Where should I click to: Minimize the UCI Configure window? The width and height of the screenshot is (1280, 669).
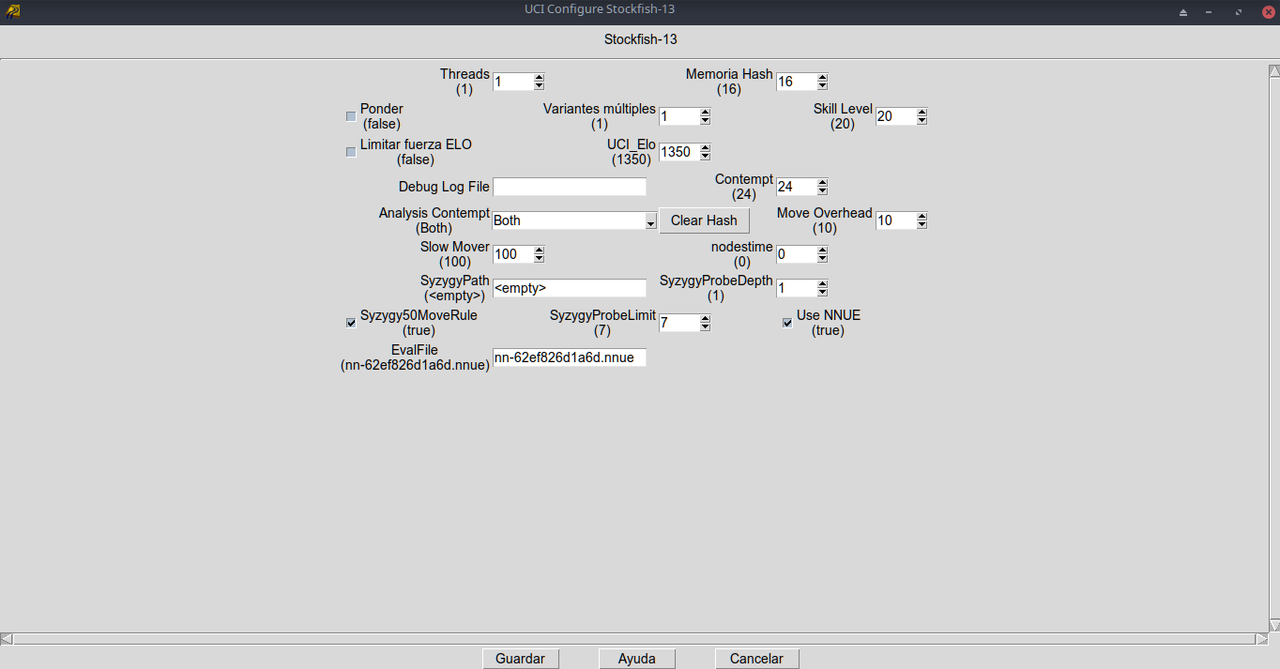click(1210, 12)
